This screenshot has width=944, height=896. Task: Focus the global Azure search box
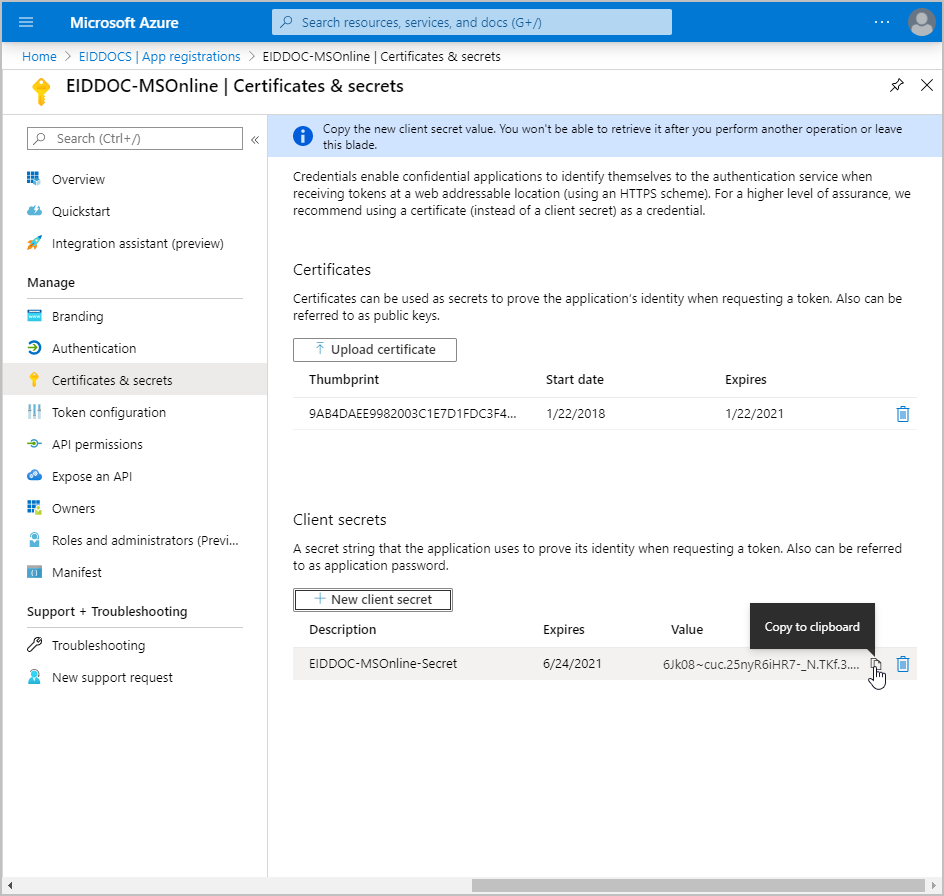pos(472,22)
